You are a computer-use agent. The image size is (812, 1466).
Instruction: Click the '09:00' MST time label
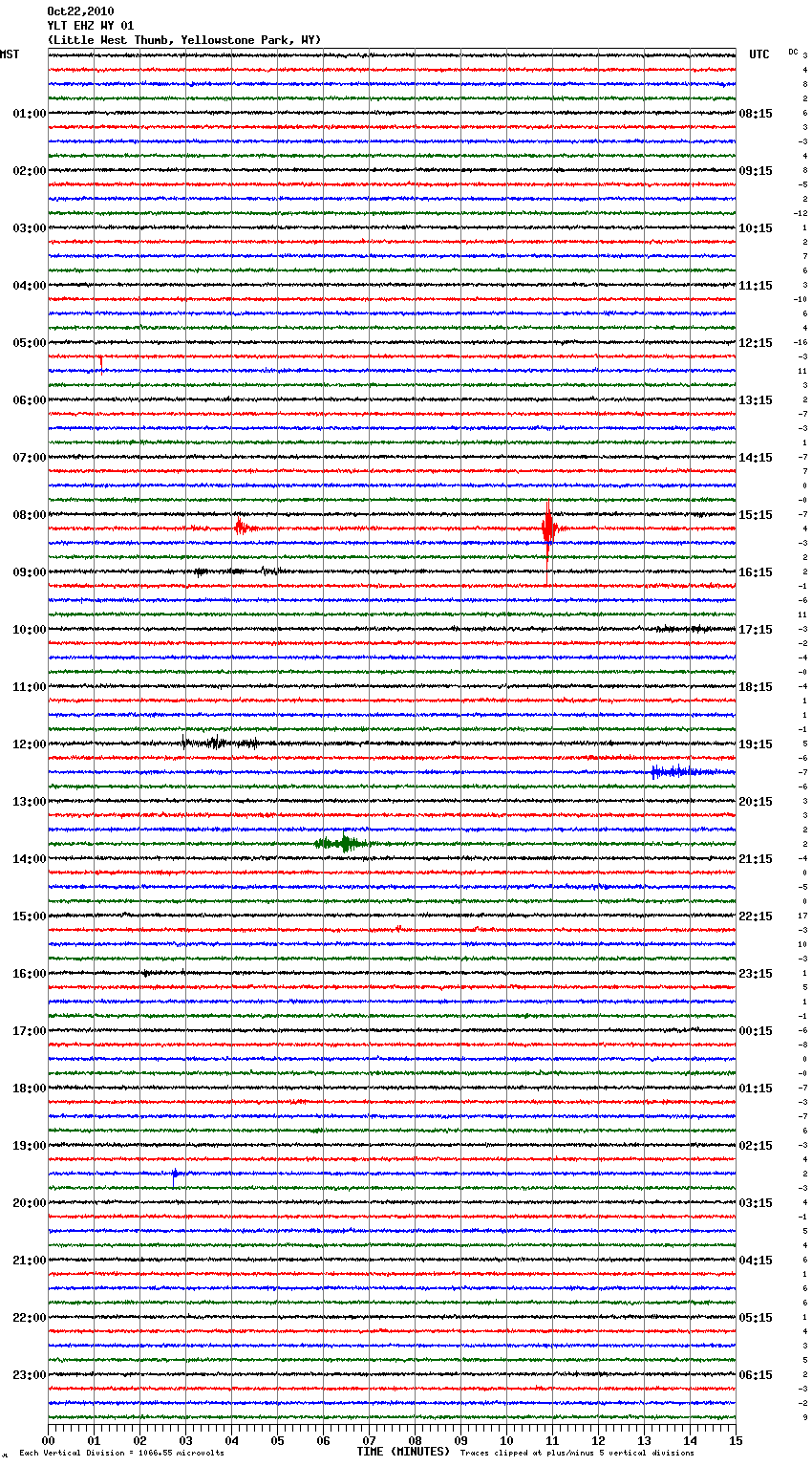point(30,572)
